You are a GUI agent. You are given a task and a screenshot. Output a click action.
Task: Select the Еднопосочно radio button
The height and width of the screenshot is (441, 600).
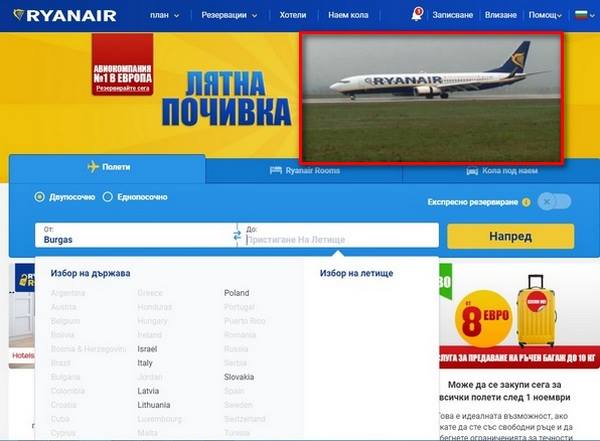(108, 197)
